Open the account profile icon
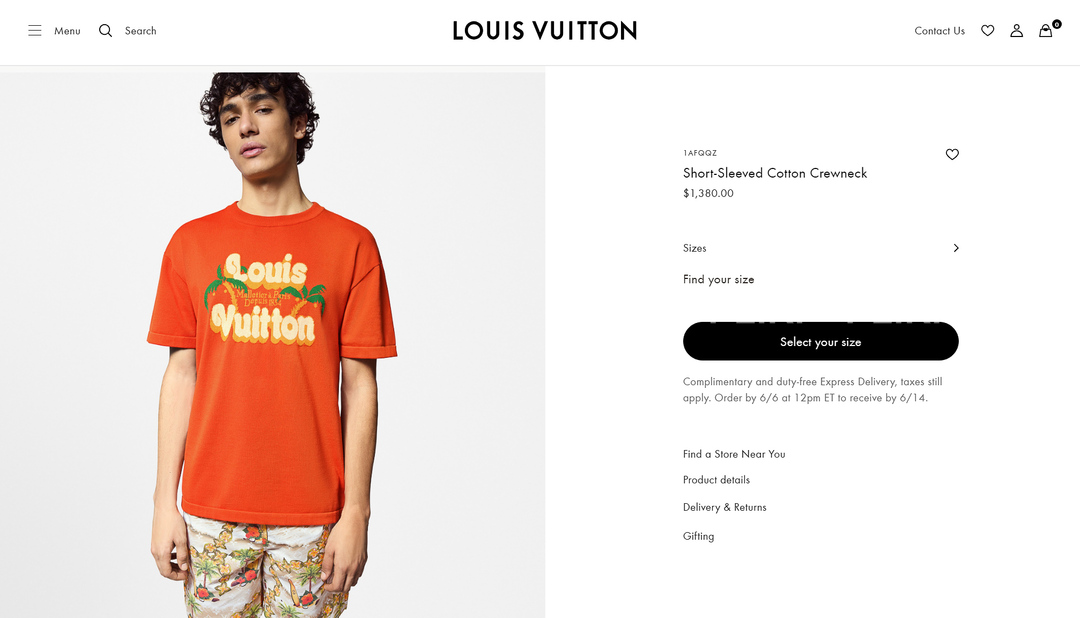Image resolution: width=1080 pixels, height=618 pixels. tap(1016, 31)
